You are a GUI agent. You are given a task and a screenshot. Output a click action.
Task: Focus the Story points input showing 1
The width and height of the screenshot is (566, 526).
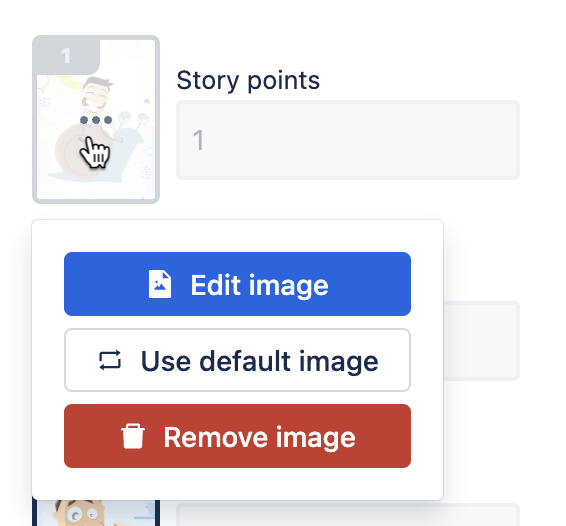pyautogui.click(x=348, y=140)
